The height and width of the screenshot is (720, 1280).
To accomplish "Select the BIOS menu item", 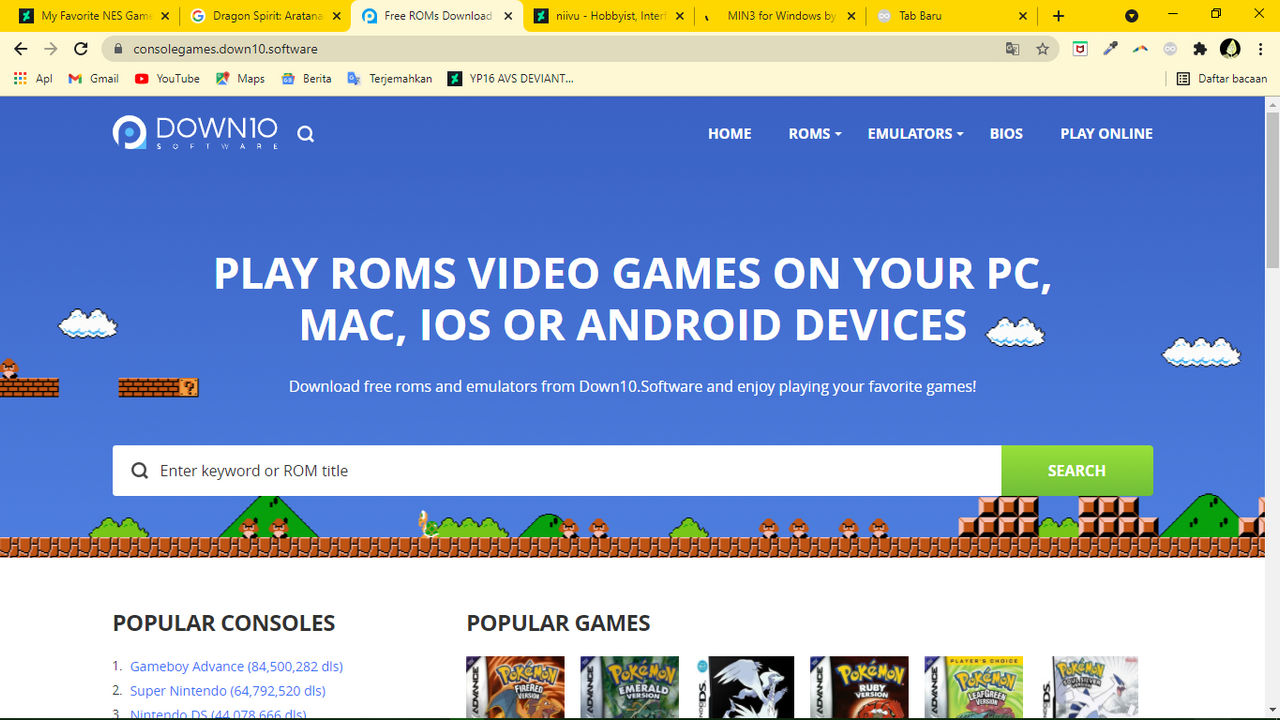I will tap(1006, 133).
